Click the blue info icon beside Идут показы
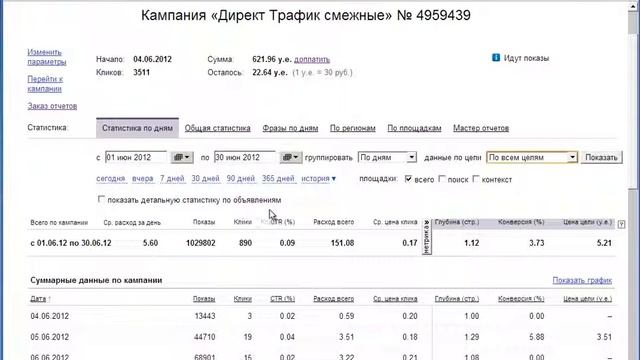Image resolution: width=640 pixels, height=360 pixels. [x=496, y=58]
